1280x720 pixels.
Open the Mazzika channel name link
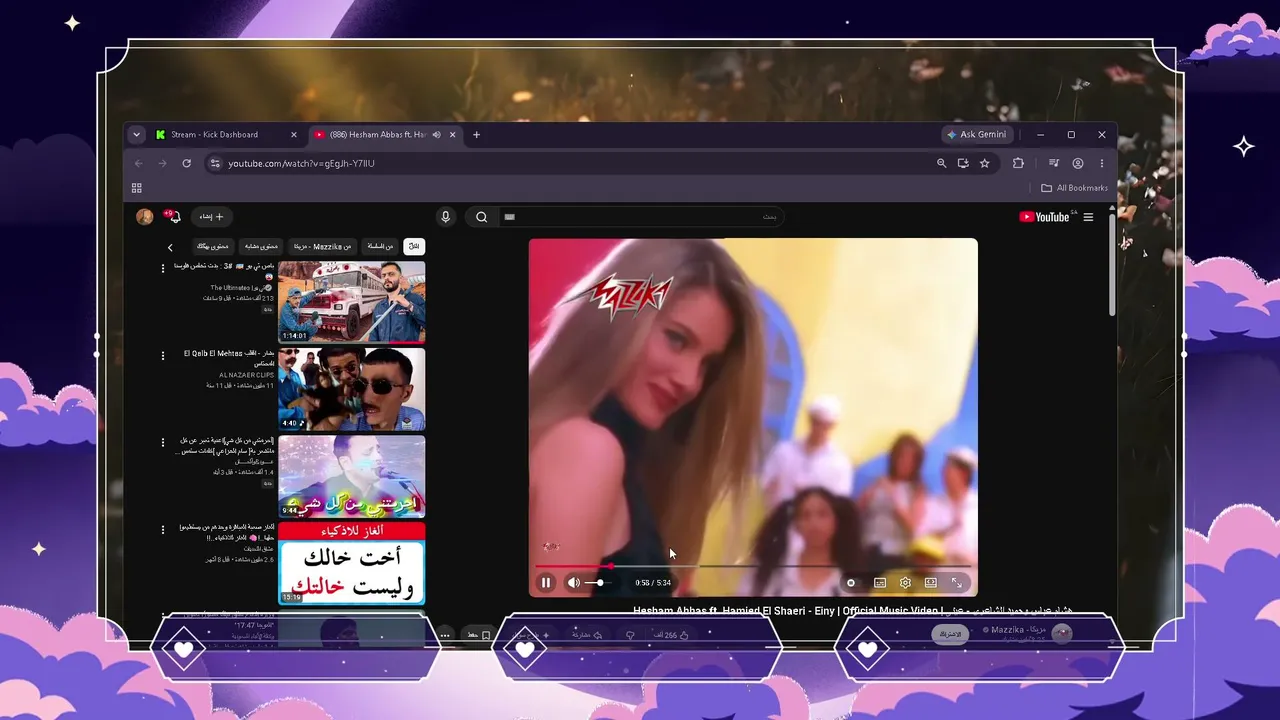coord(1017,629)
